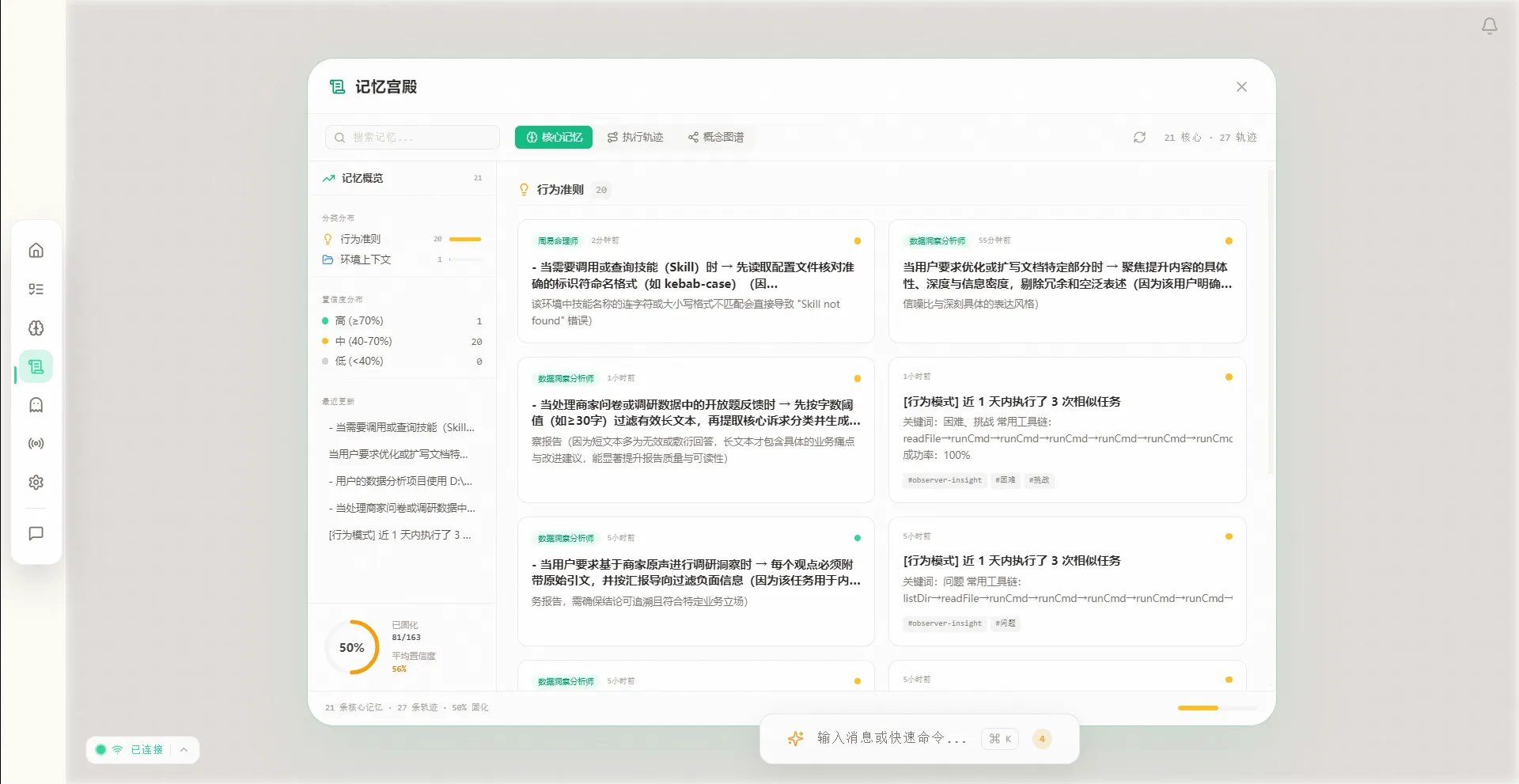Open the Home icon in sidebar
The height and width of the screenshot is (784, 1519).
(x=36, y=249)
